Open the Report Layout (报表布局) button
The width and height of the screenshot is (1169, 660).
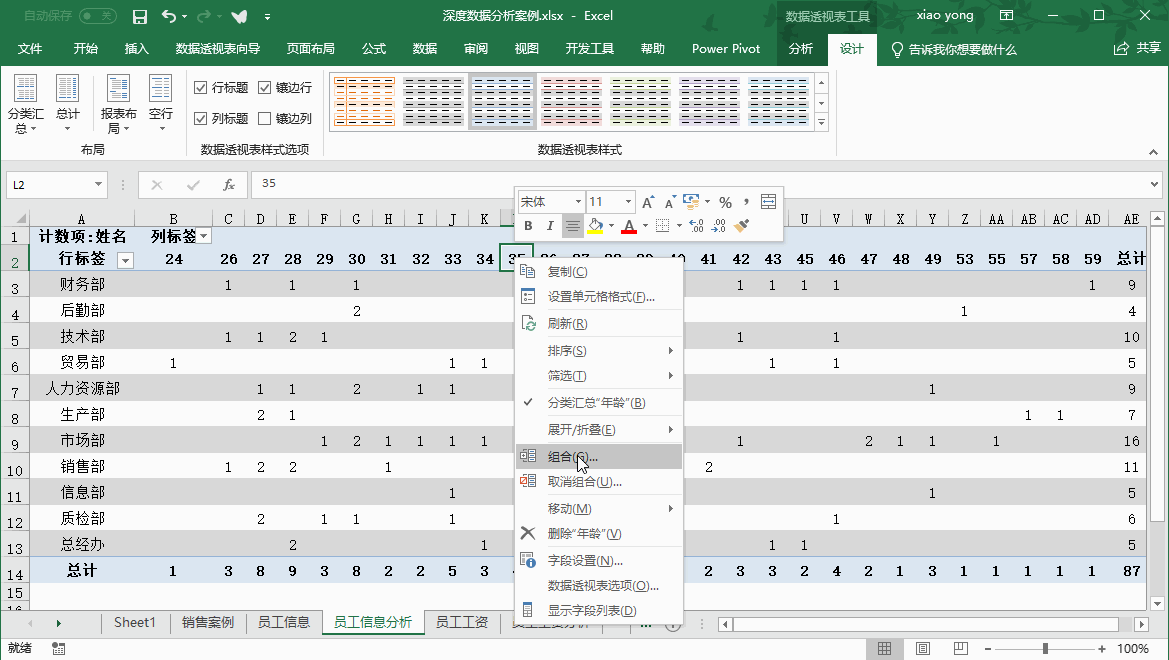[119, 104]
